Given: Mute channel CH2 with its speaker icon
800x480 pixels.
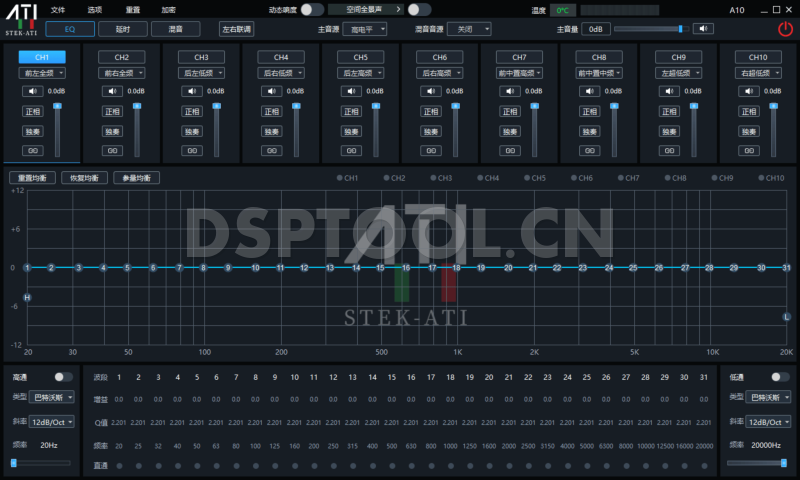Looking at the screenshot, I should point(112,91).
